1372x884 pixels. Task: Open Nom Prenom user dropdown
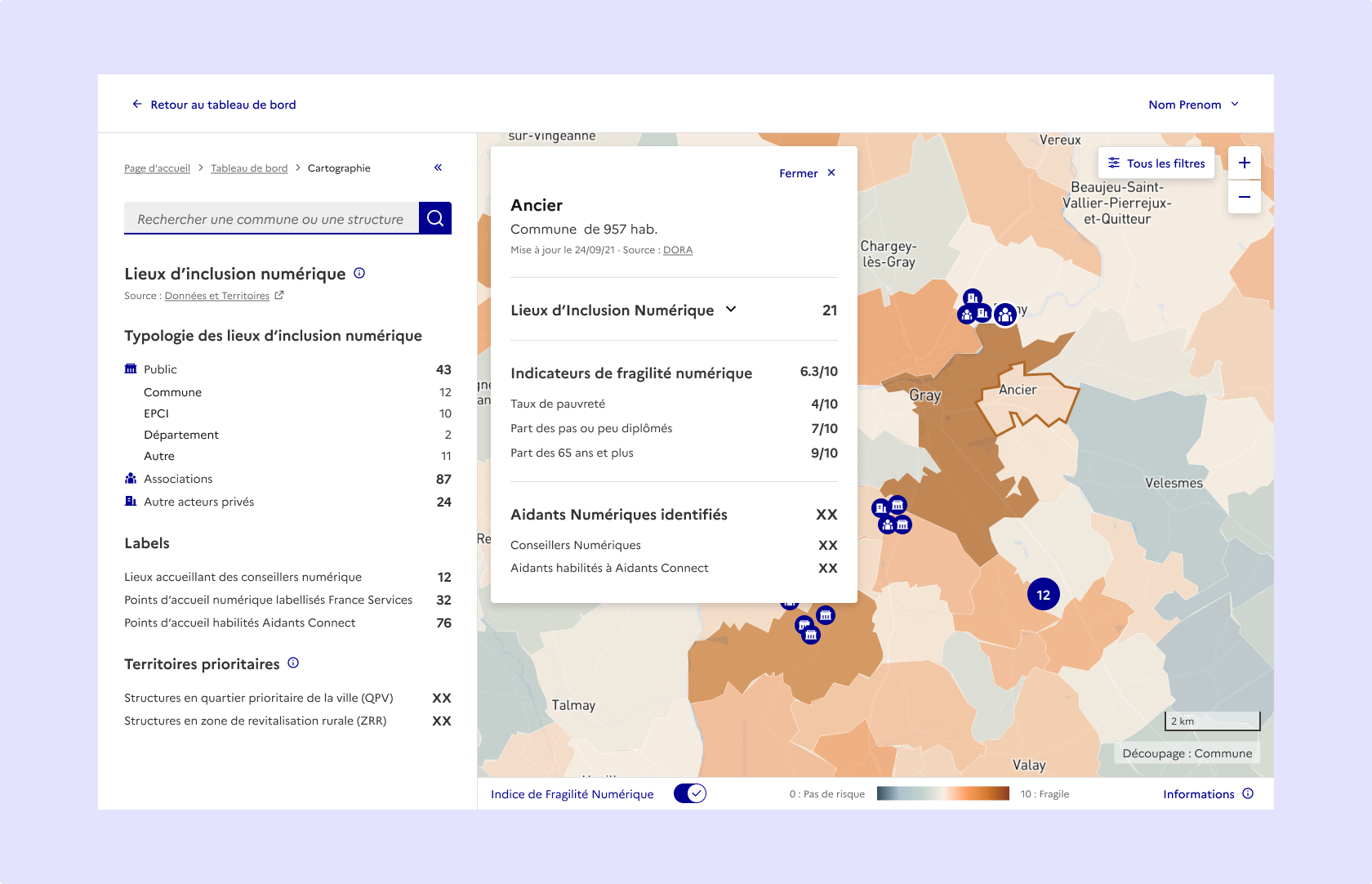(1193, 105)
